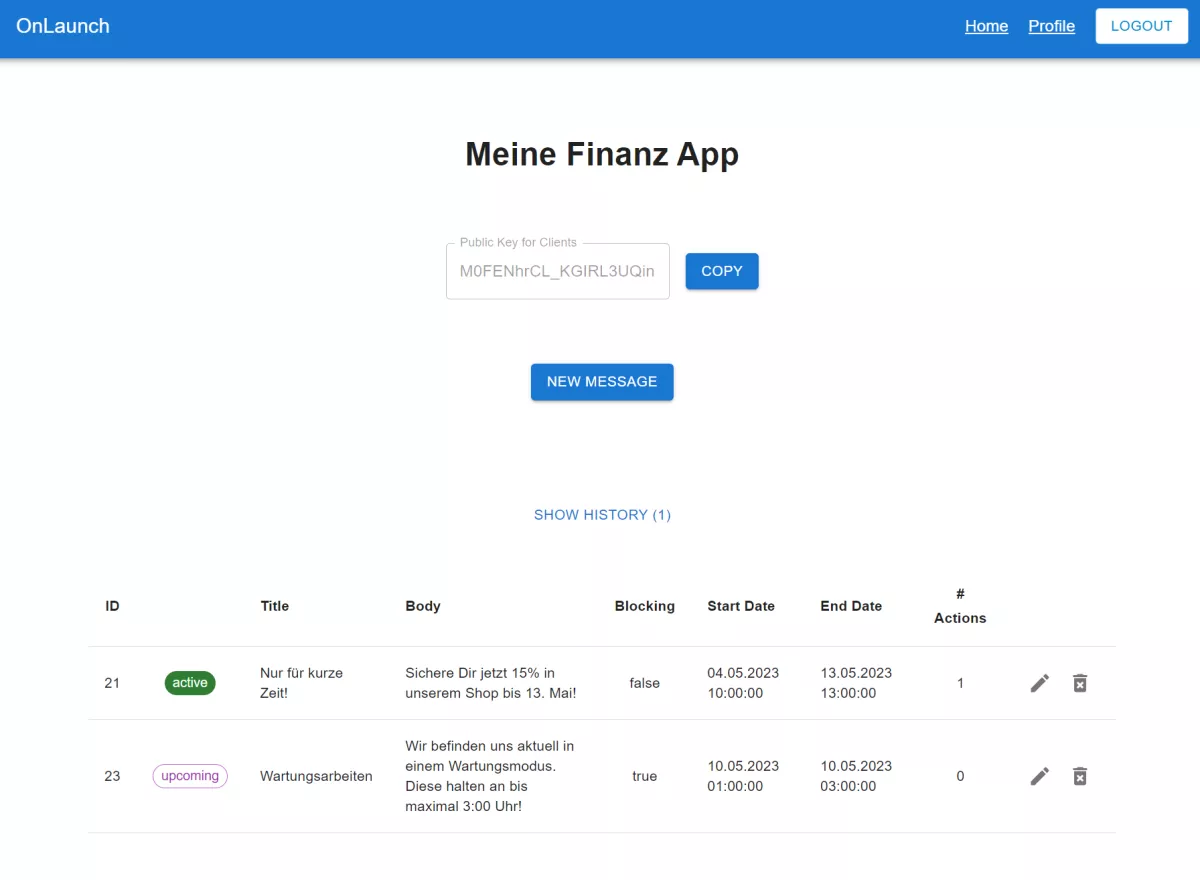Screen dimensions: 1200x880
Task: Click the Title column header
Action: [x=274, y=606]
